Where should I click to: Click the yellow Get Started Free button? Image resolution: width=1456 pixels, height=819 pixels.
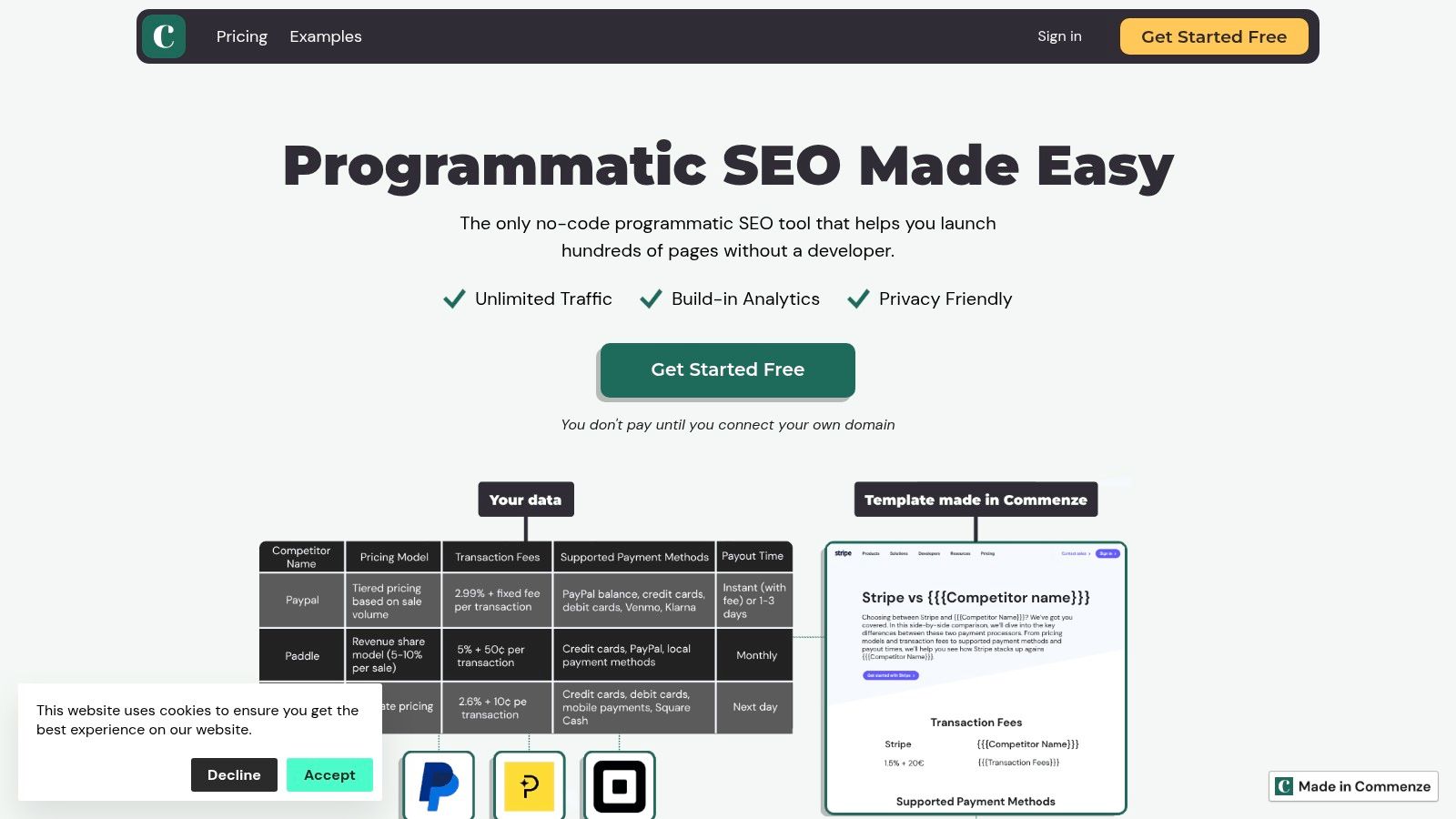pyautogui.click(x=1214, y=36)
